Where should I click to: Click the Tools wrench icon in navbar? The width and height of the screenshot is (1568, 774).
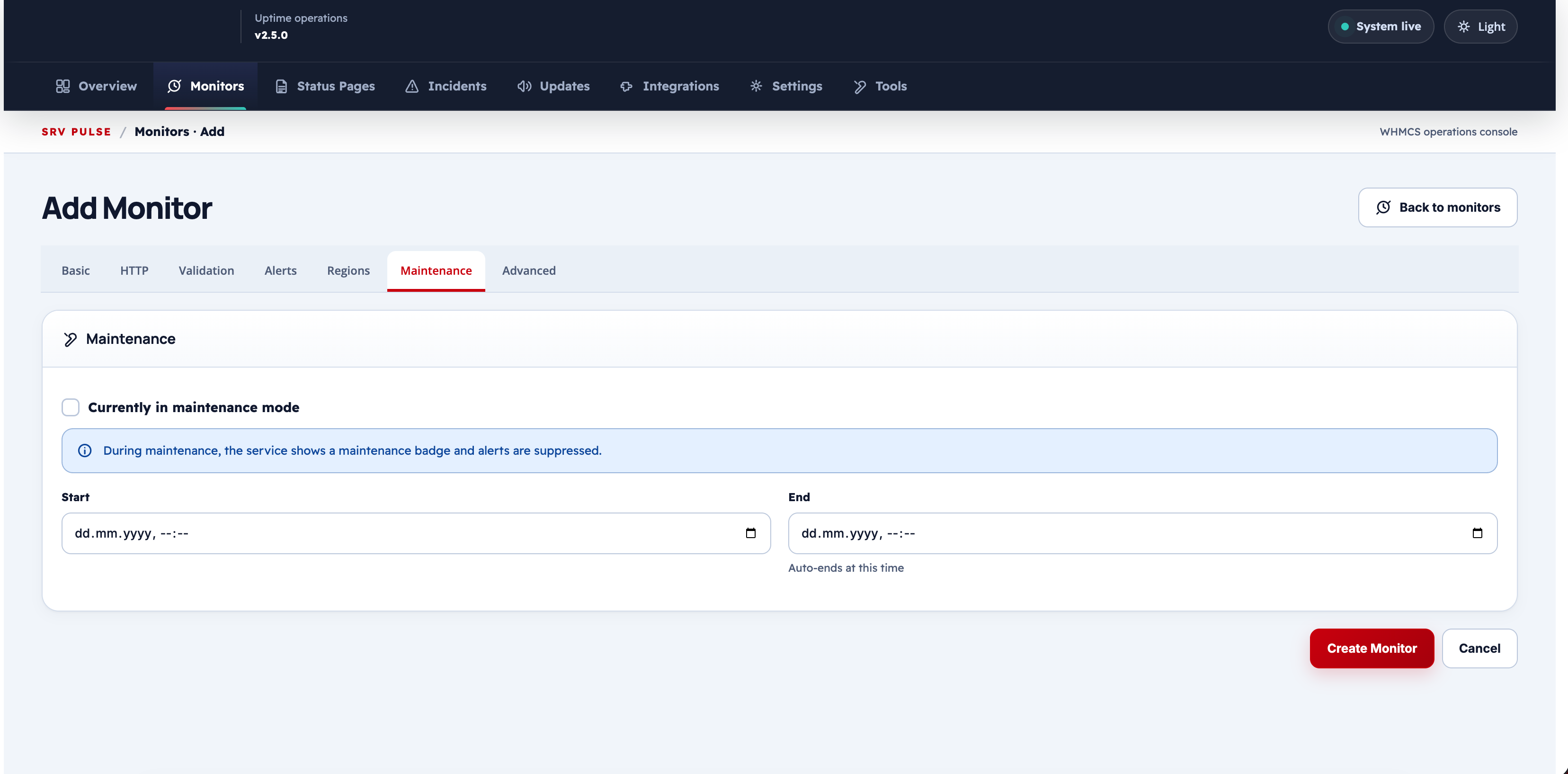point(859,87)
